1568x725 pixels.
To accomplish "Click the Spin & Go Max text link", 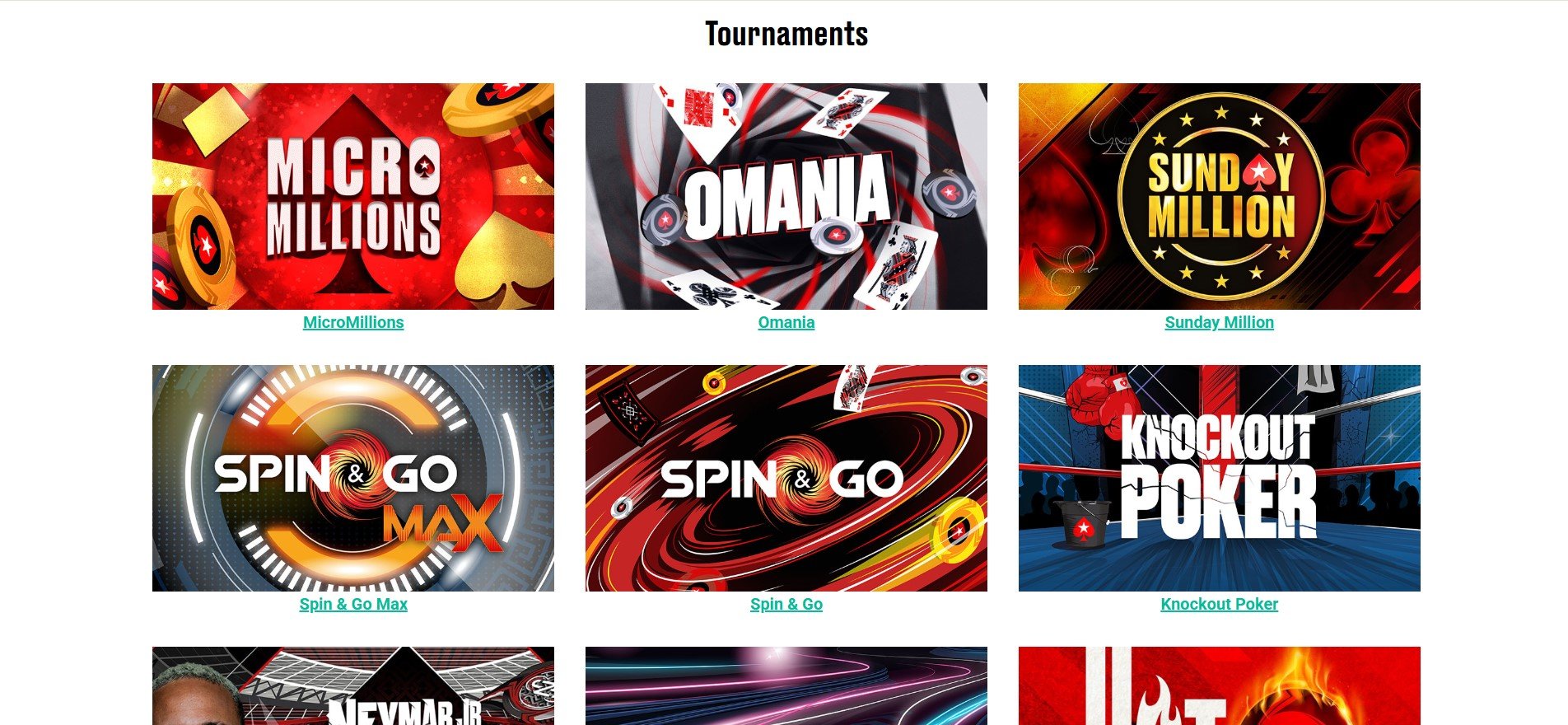I will pyautogui.click(x=353, y=604).
